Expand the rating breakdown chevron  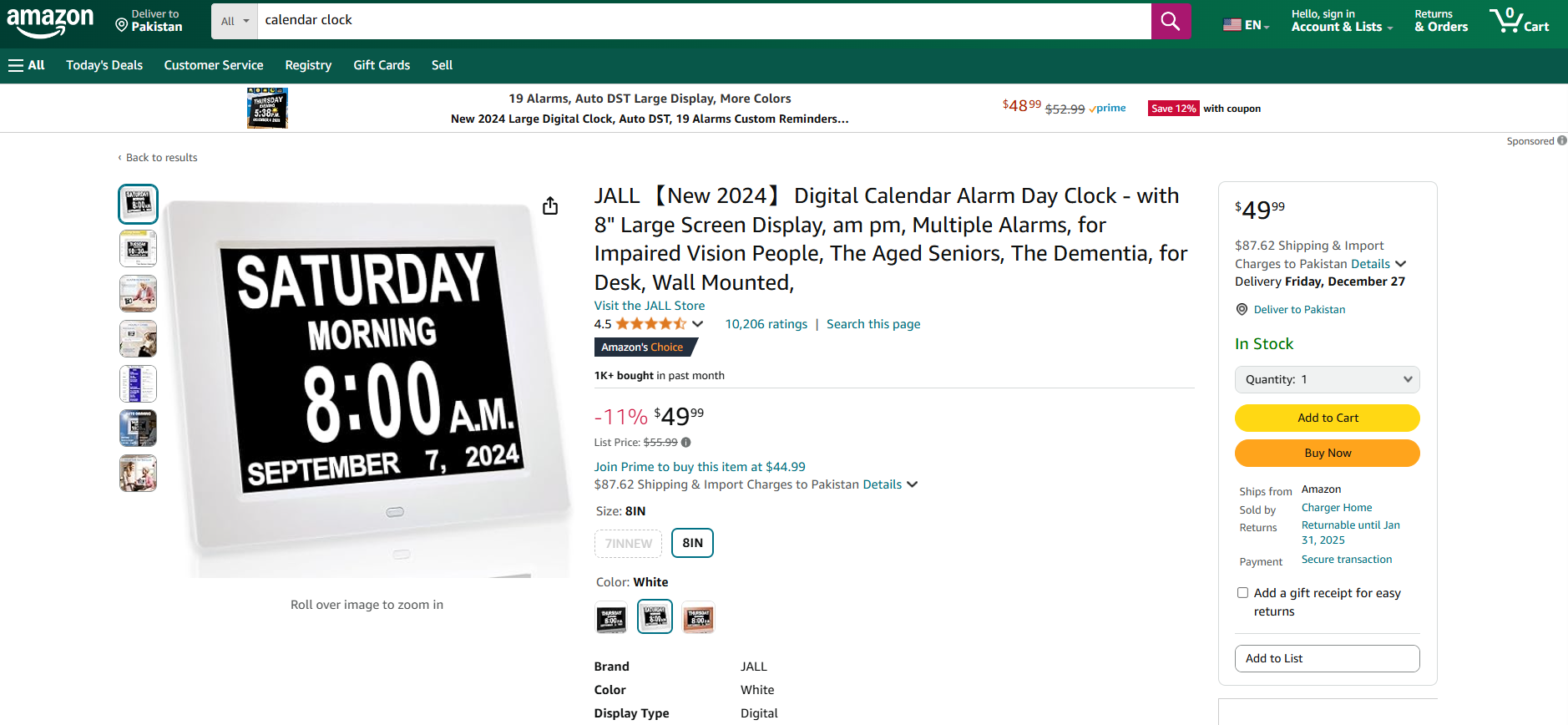[698, 324]
